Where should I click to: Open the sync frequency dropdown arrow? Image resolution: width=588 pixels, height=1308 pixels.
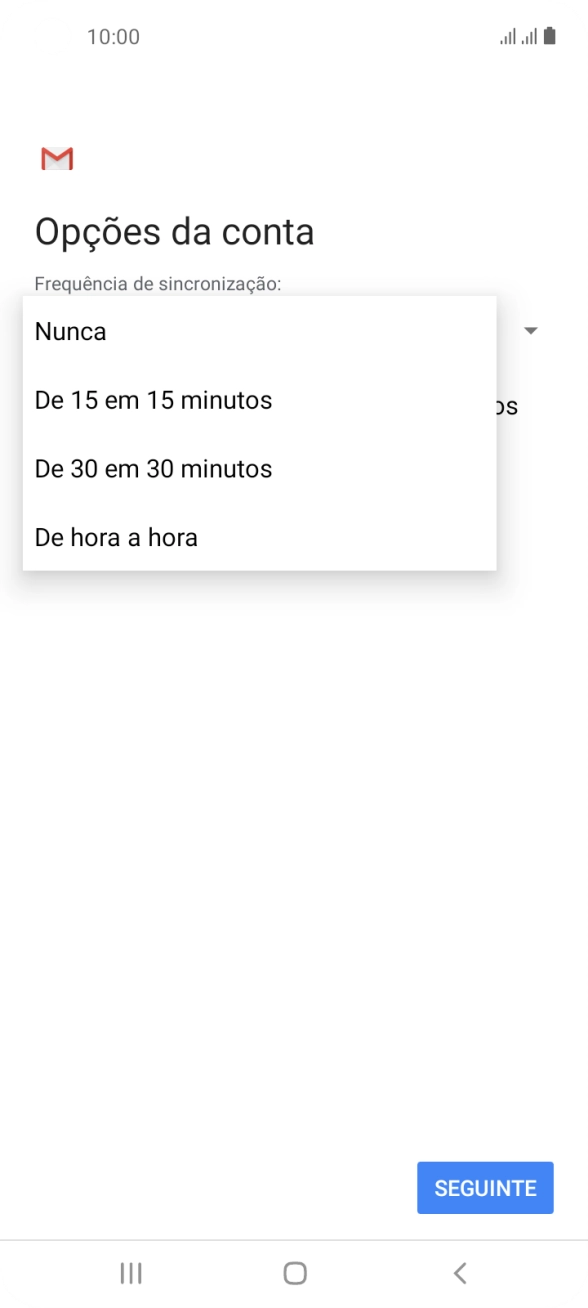coord(531,331)
